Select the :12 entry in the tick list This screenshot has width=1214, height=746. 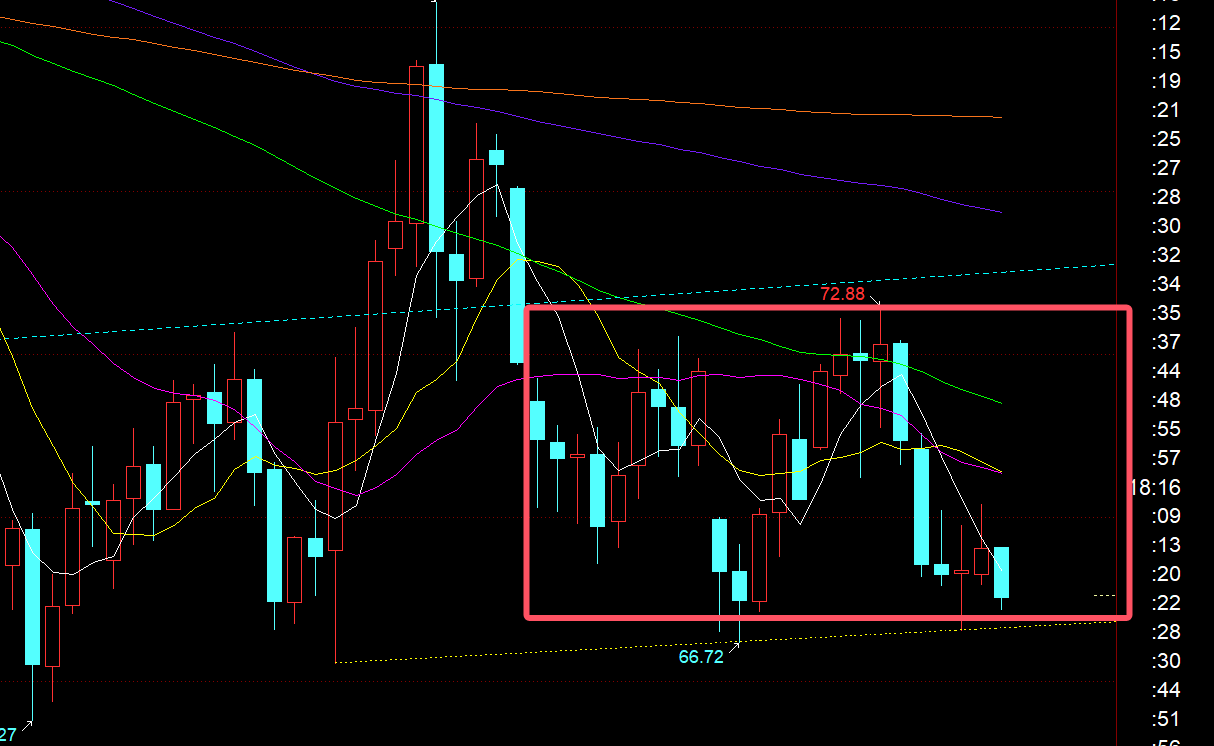(x=1165, y=23)
